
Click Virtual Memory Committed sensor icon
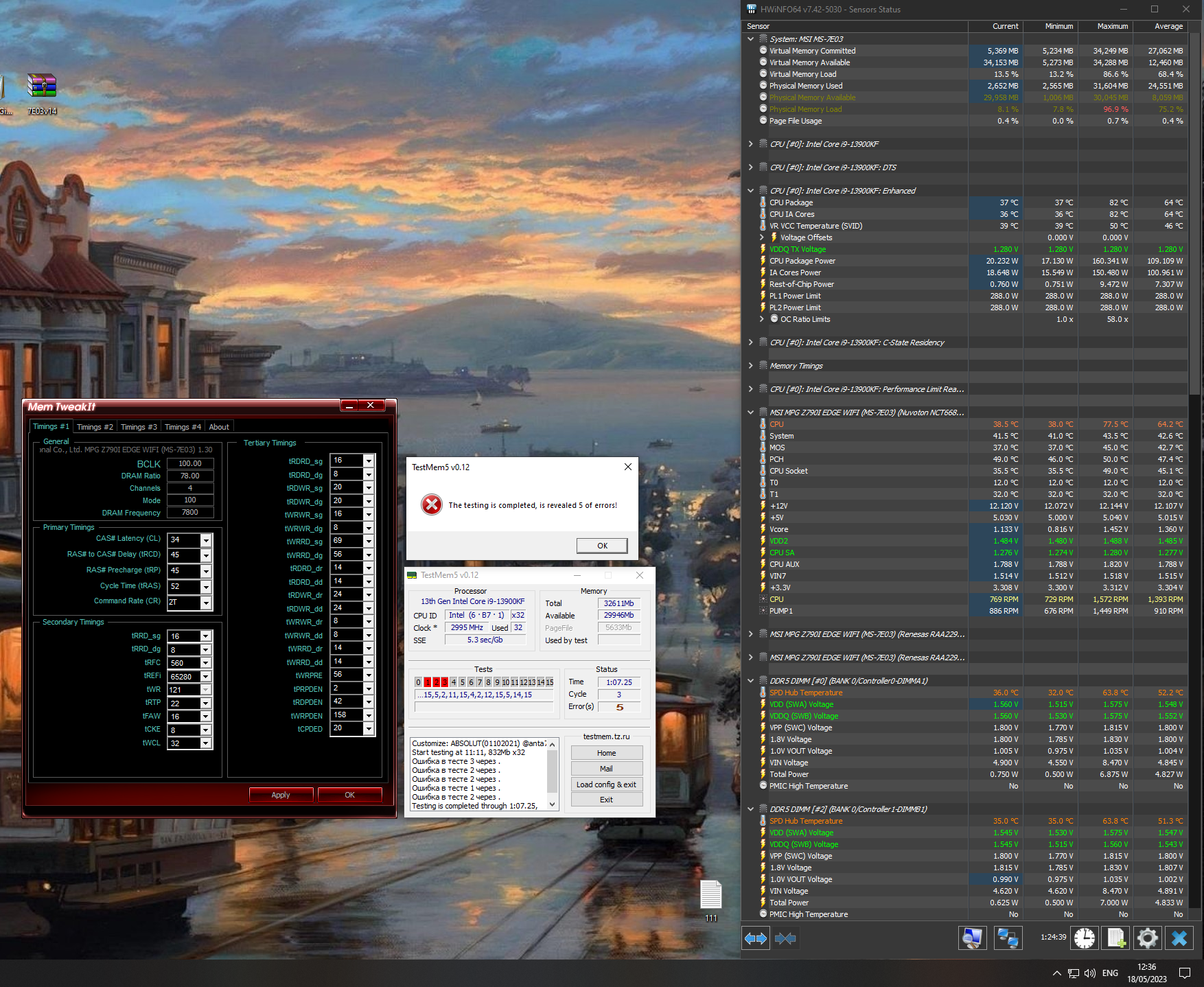763,51
